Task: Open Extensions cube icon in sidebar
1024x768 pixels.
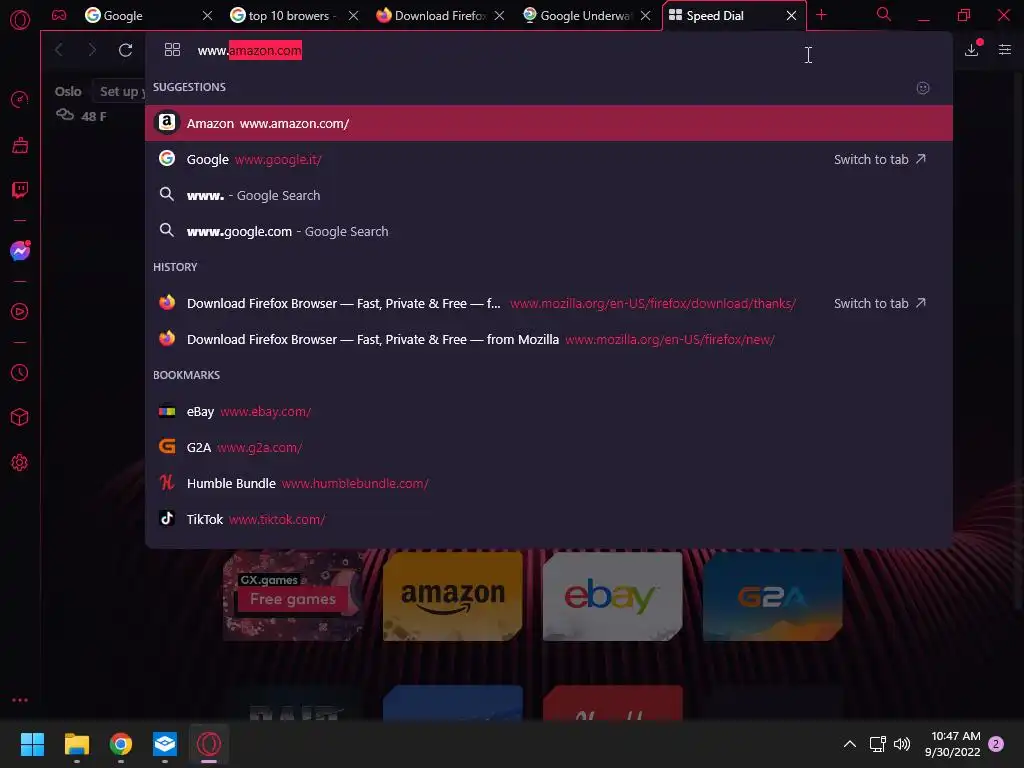Action: (20, 417)
